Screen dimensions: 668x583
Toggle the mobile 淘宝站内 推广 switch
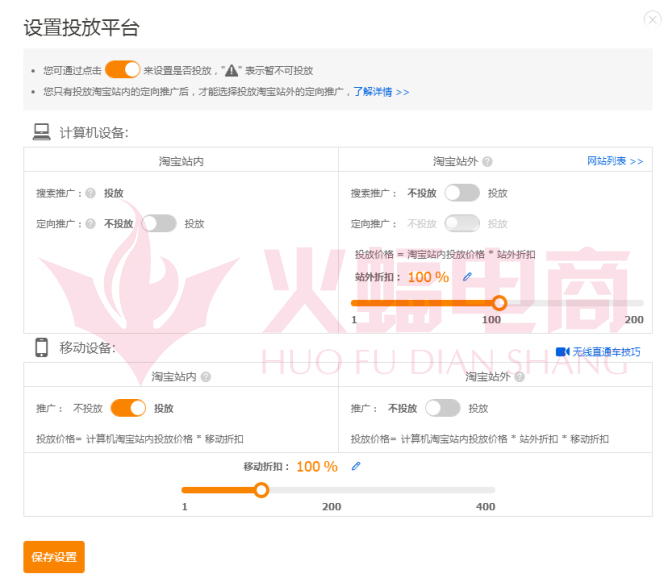click(128, 408)
